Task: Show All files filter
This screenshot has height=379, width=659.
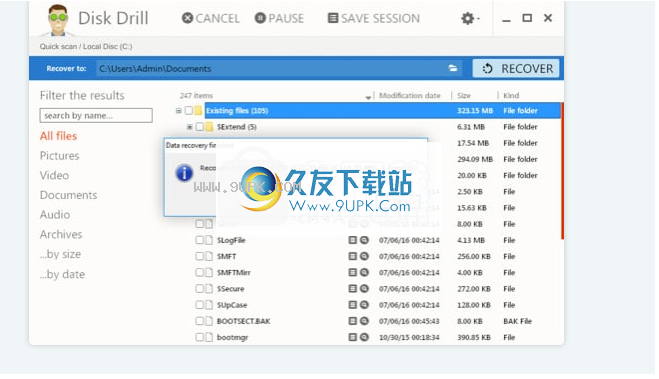Action: click(58, 136)
